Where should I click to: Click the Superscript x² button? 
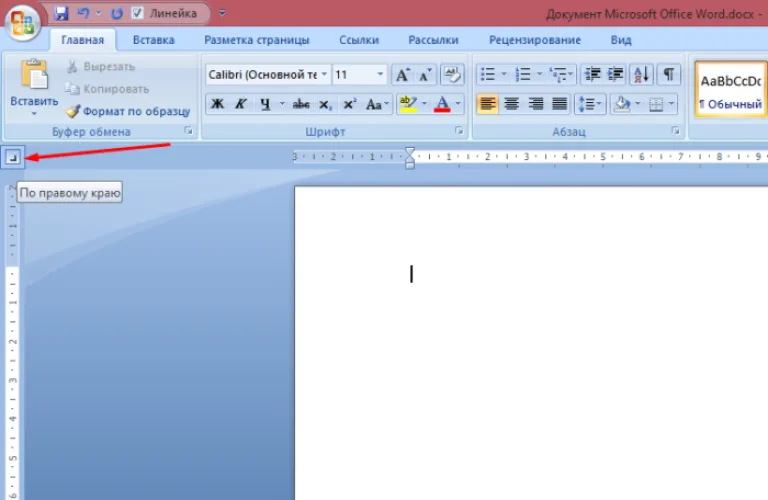pos(350,104)
